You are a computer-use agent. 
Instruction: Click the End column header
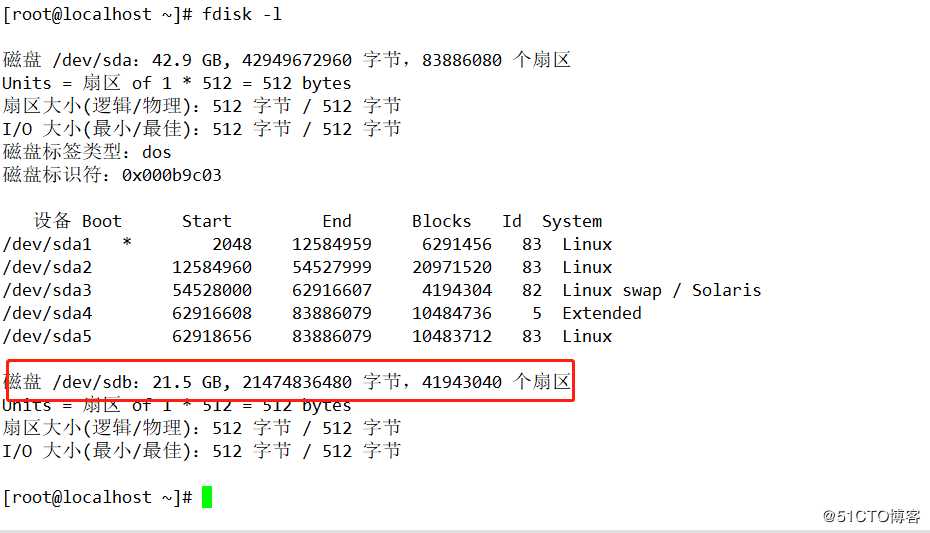[x=337, y=221]
